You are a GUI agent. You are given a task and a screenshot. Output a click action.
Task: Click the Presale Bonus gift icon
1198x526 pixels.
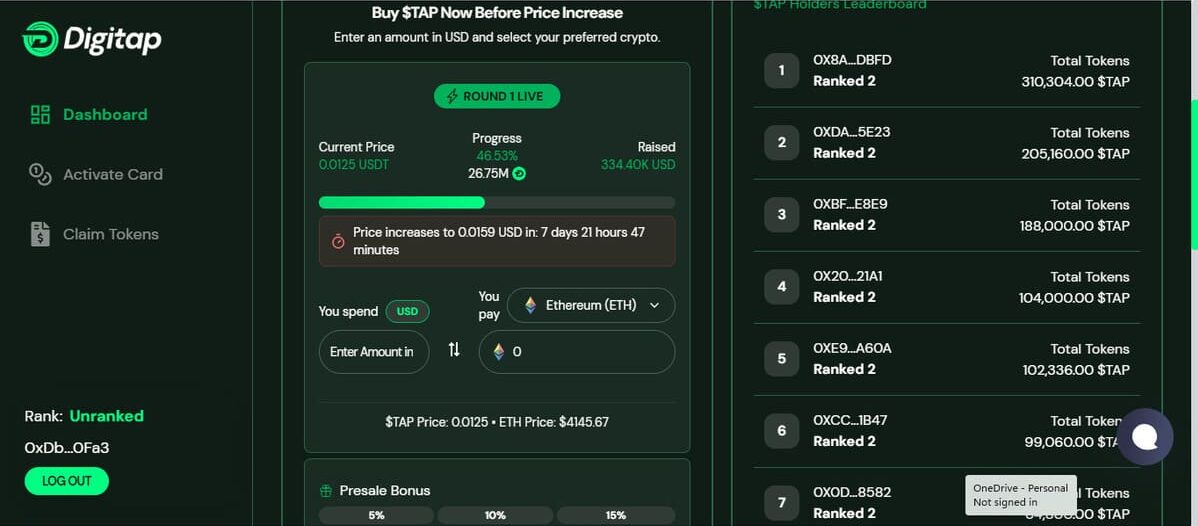pos(326,491)
